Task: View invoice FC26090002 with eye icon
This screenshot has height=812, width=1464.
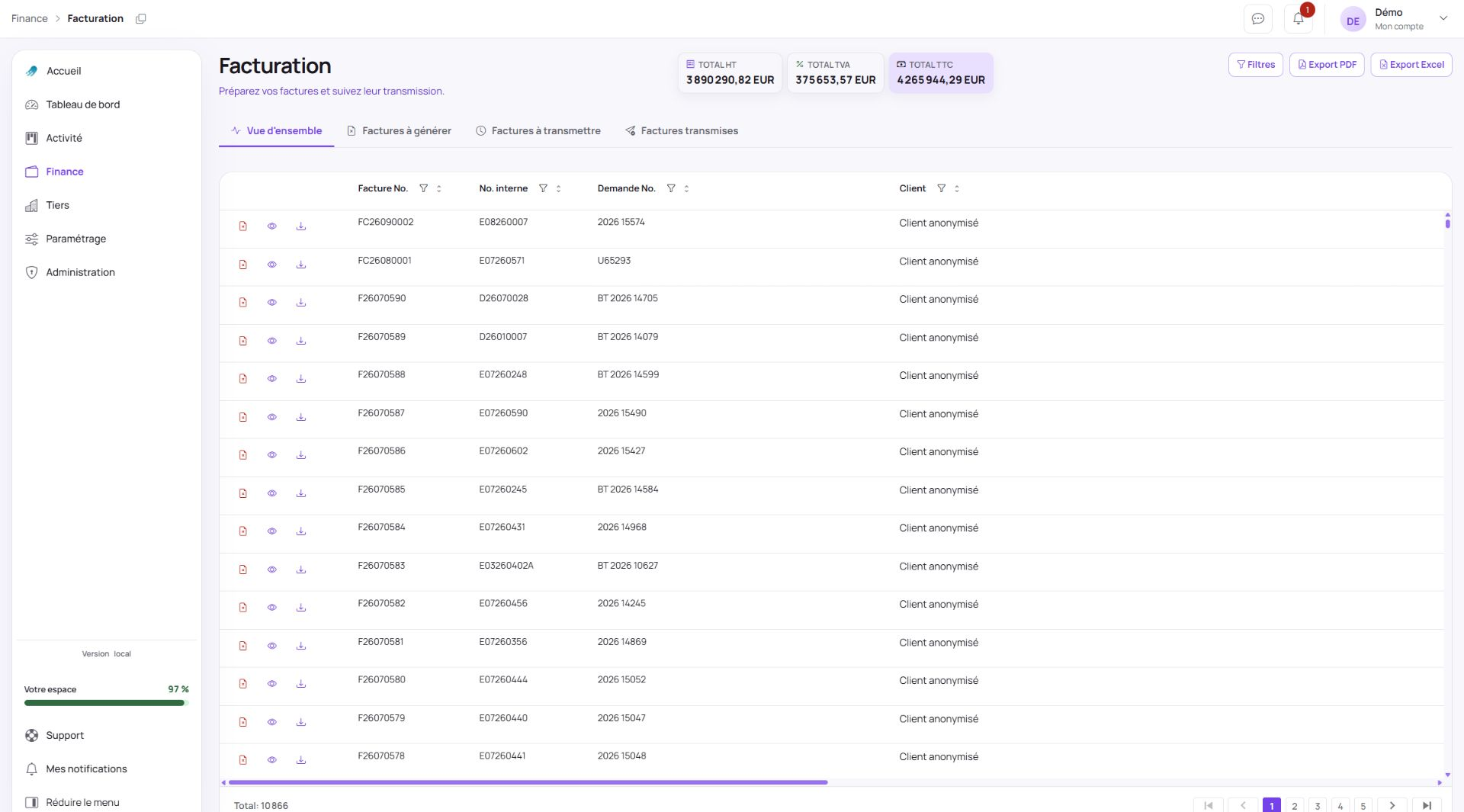Action: 272,226
